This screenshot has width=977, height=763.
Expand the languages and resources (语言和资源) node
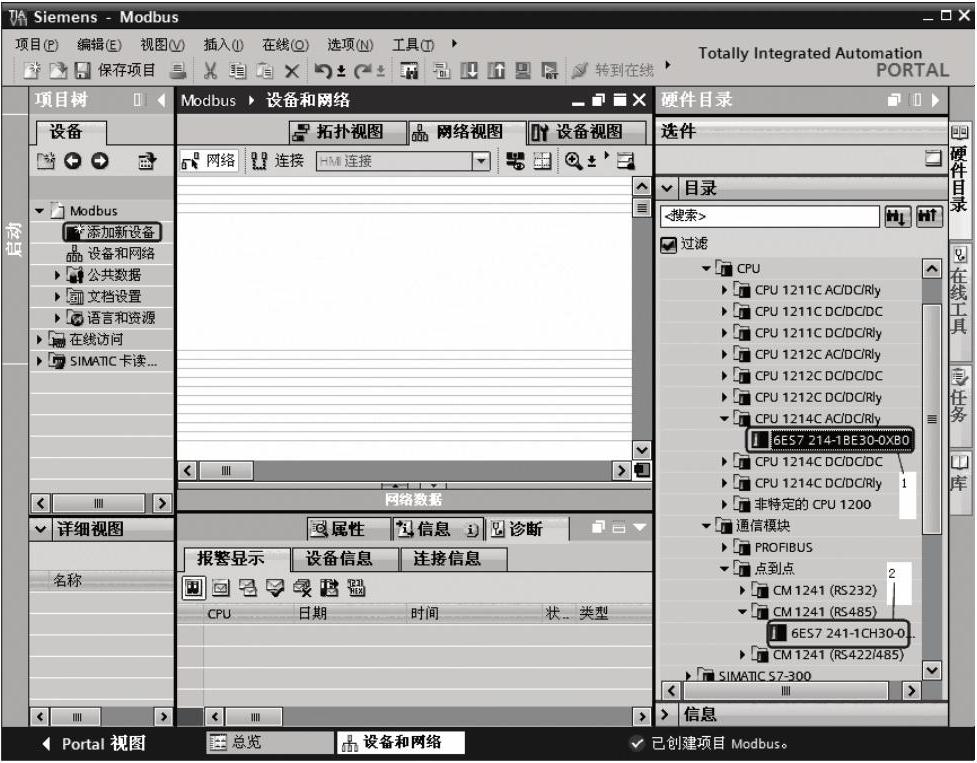(57, 318)
